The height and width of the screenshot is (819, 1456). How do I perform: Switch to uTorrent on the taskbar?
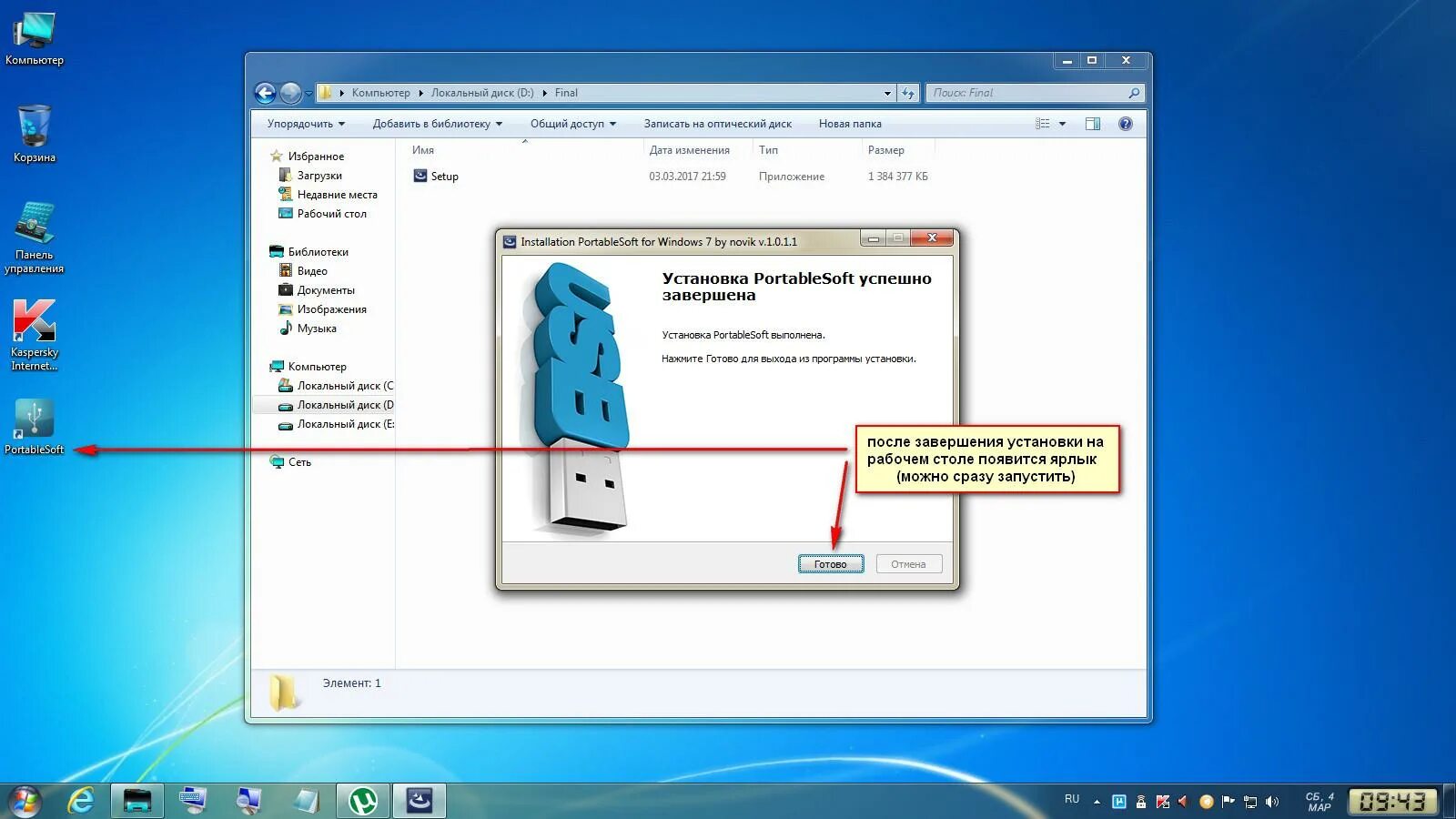[363, 801]
